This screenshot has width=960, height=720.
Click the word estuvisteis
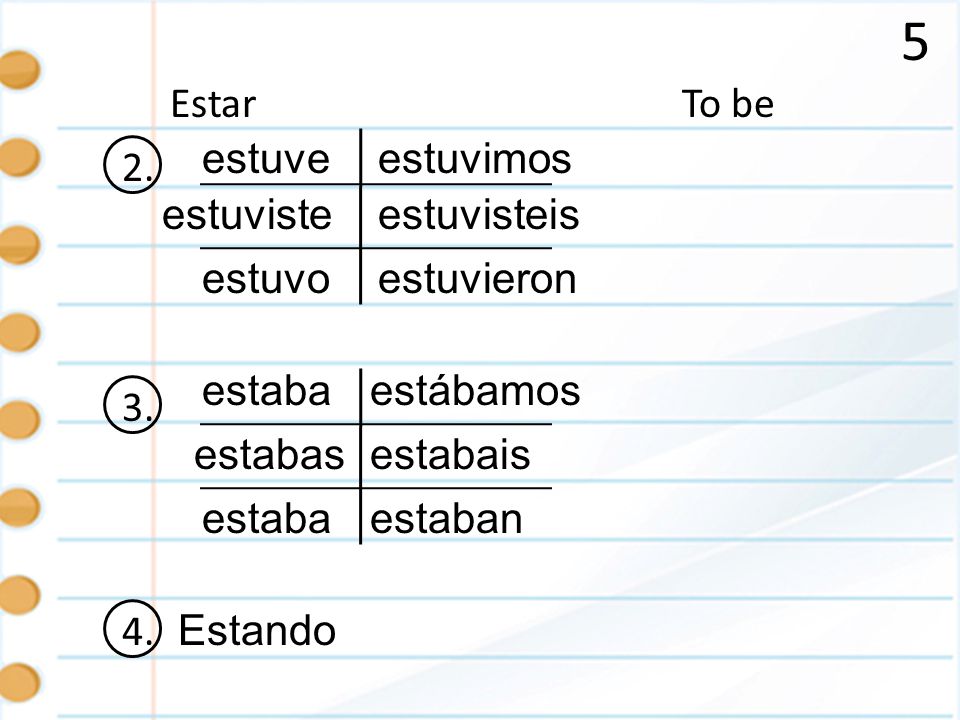pos(478,215)
